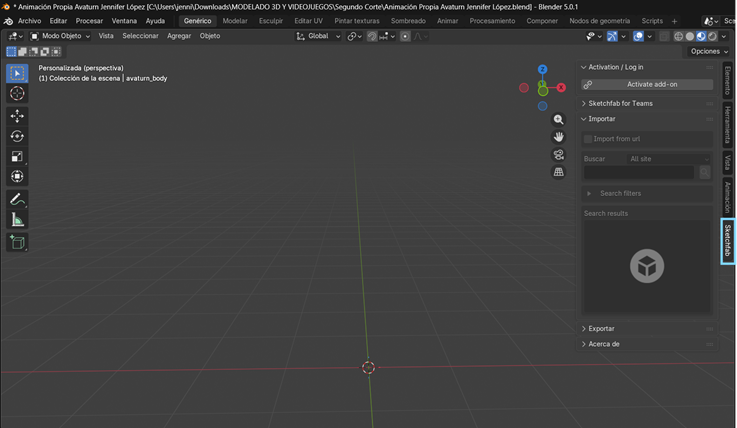The width and height of the screenshot is (737, 428).
Task: Select the Annotate tool
Action: (x=17, y=200)
